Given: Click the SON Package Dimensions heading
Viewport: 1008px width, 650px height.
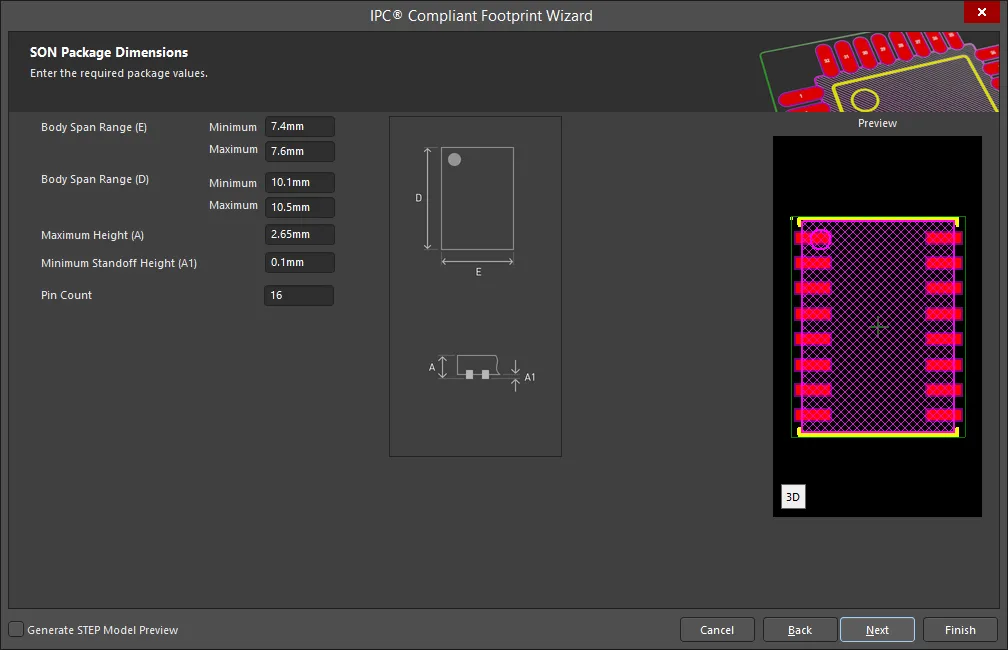Looking at the screenshot, I should [109, 52].
